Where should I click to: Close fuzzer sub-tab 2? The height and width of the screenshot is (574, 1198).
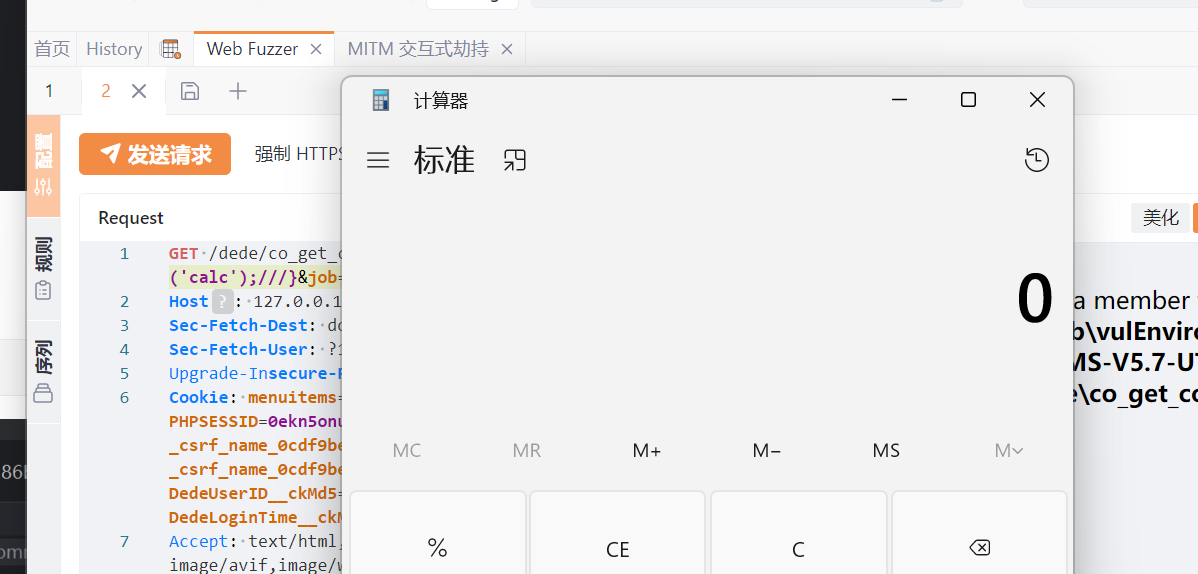[138, 91]
